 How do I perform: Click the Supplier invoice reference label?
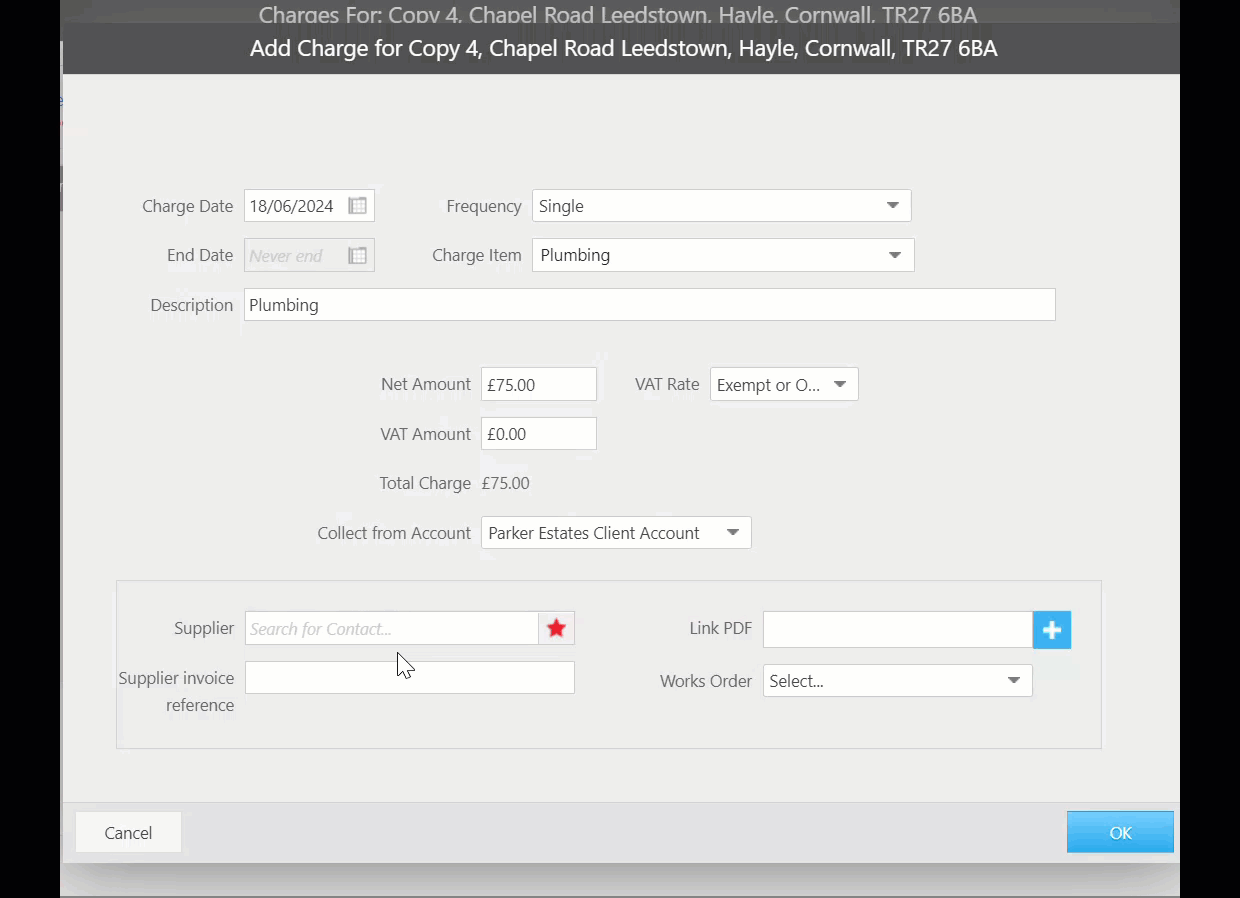pos(176,691)
